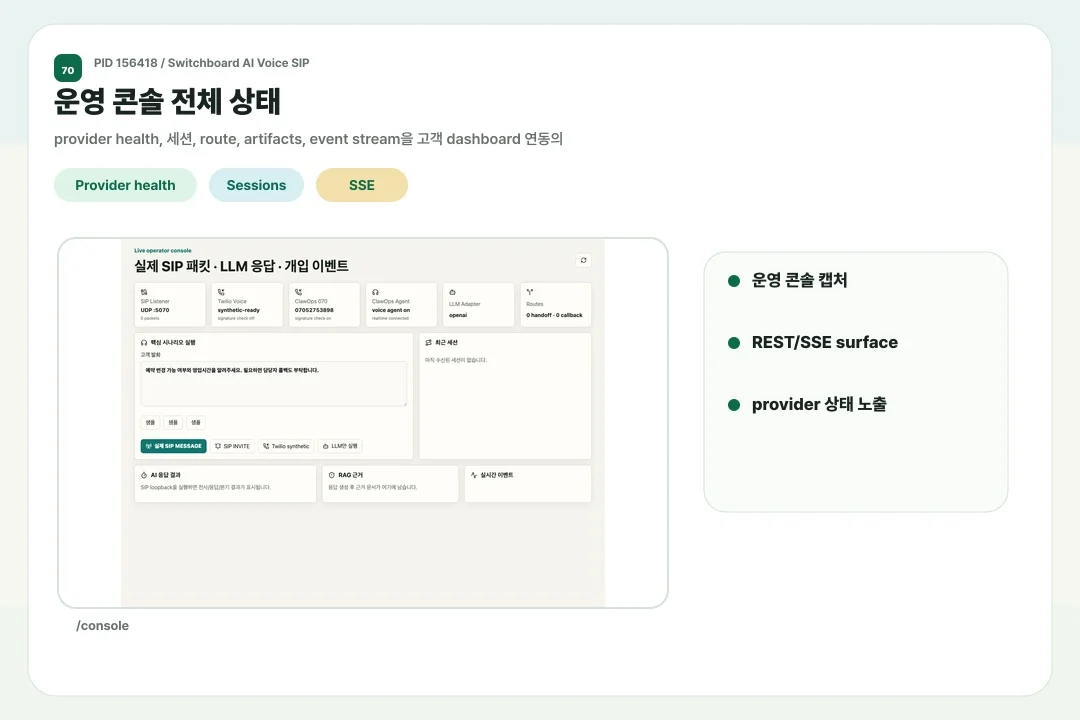The height and width of the screenshot is (720, 1080).
Task: Click the green 70 slide number badge
Action: pyautogui.click(x=68, y=68)
